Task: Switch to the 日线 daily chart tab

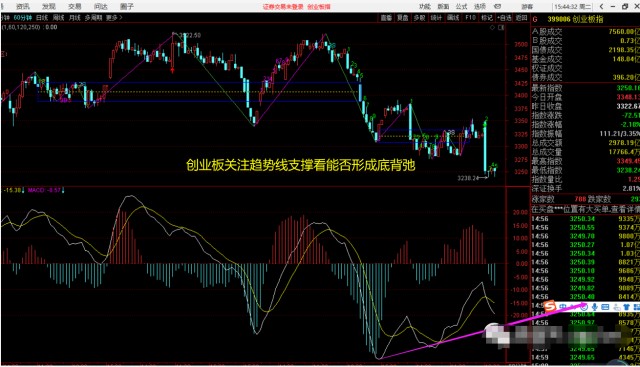Action: pyautogui.click(x=42, y=18)
